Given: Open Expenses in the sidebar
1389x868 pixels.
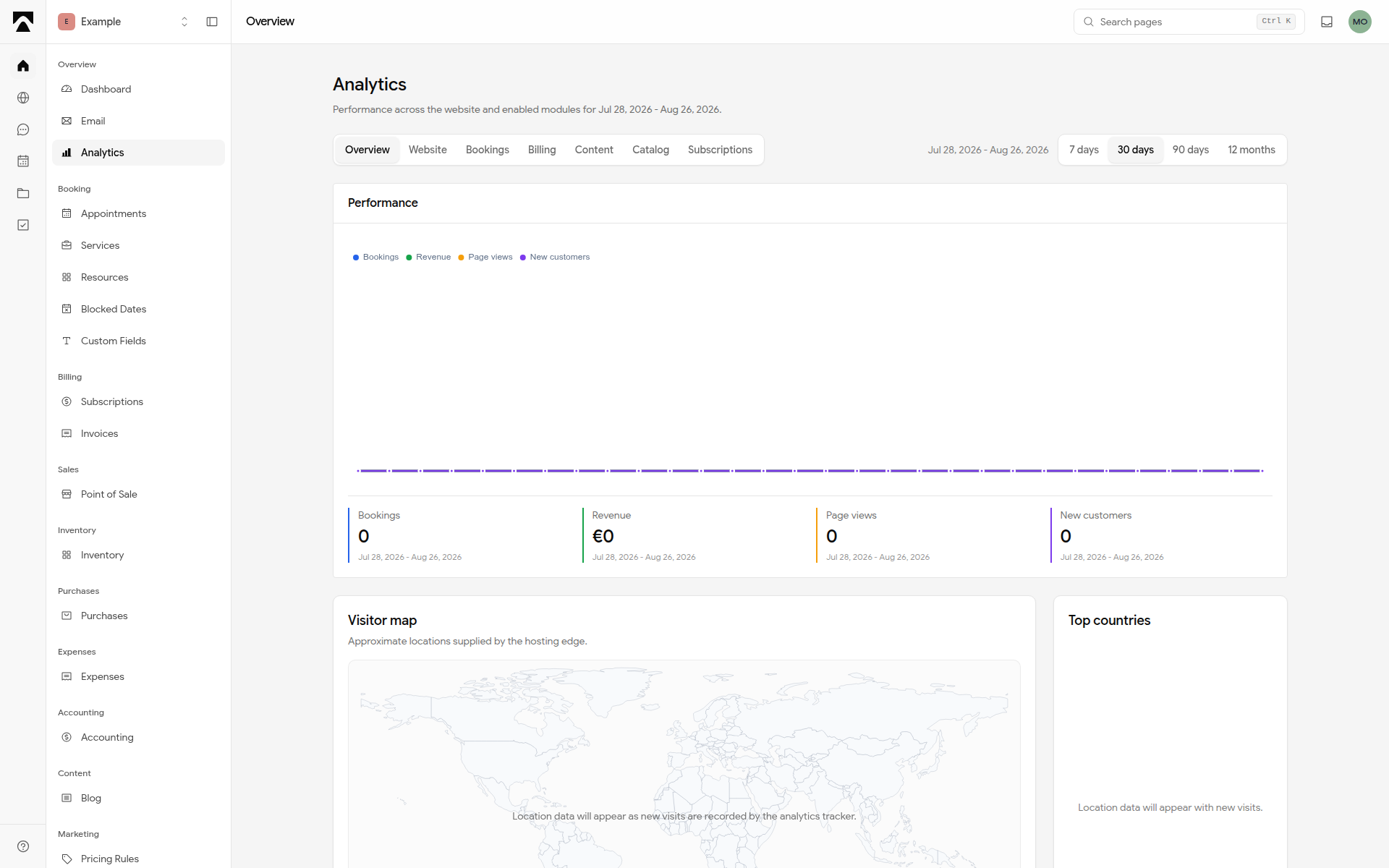Looking at the screenshot, I should click(138, 676).
